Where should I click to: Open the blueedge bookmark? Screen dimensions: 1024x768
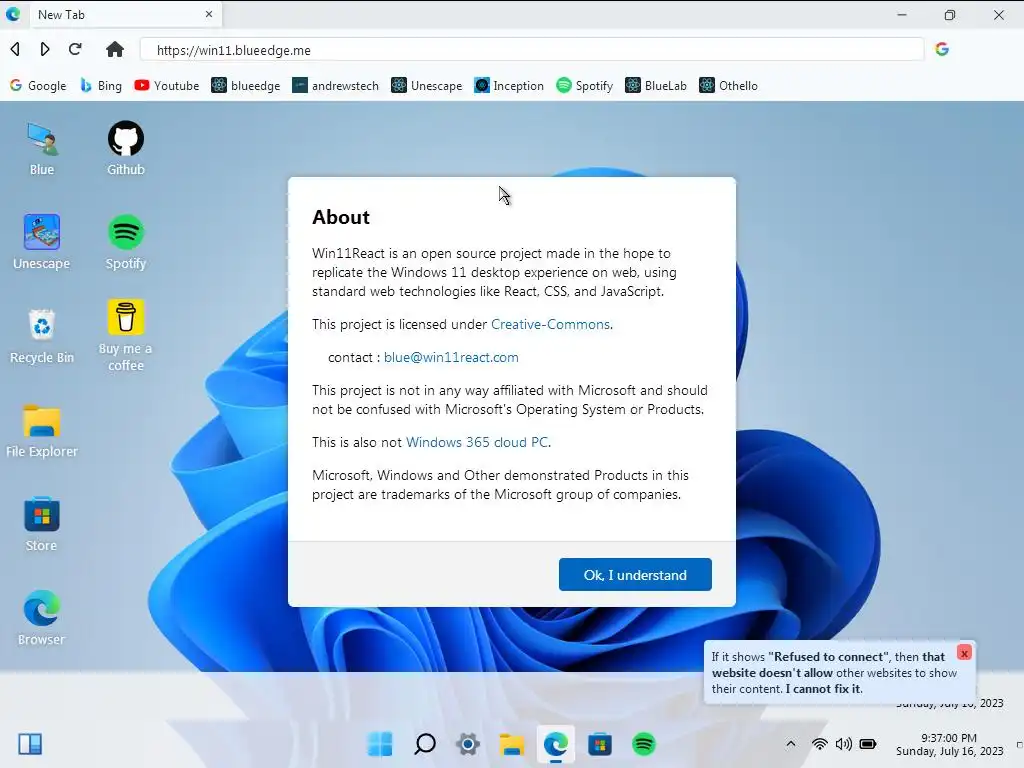click(x=246, y=86)
